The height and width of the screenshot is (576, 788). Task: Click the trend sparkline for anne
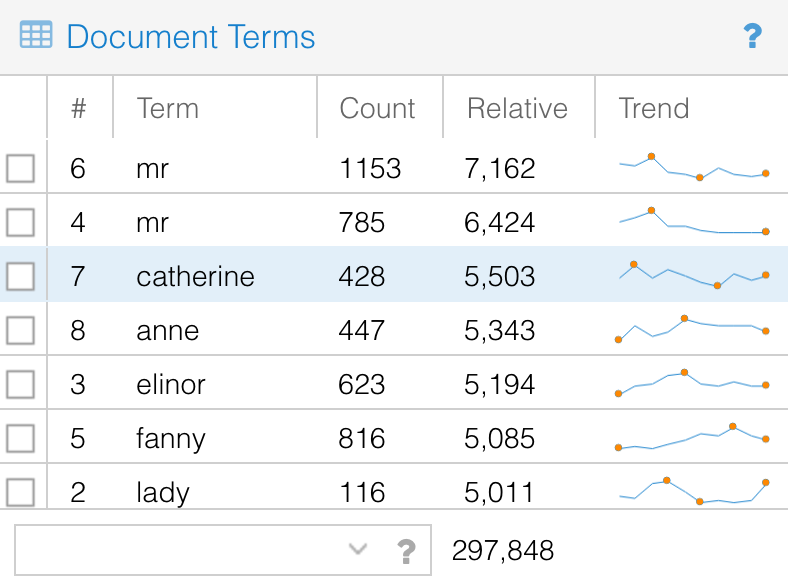coord(692,329)
